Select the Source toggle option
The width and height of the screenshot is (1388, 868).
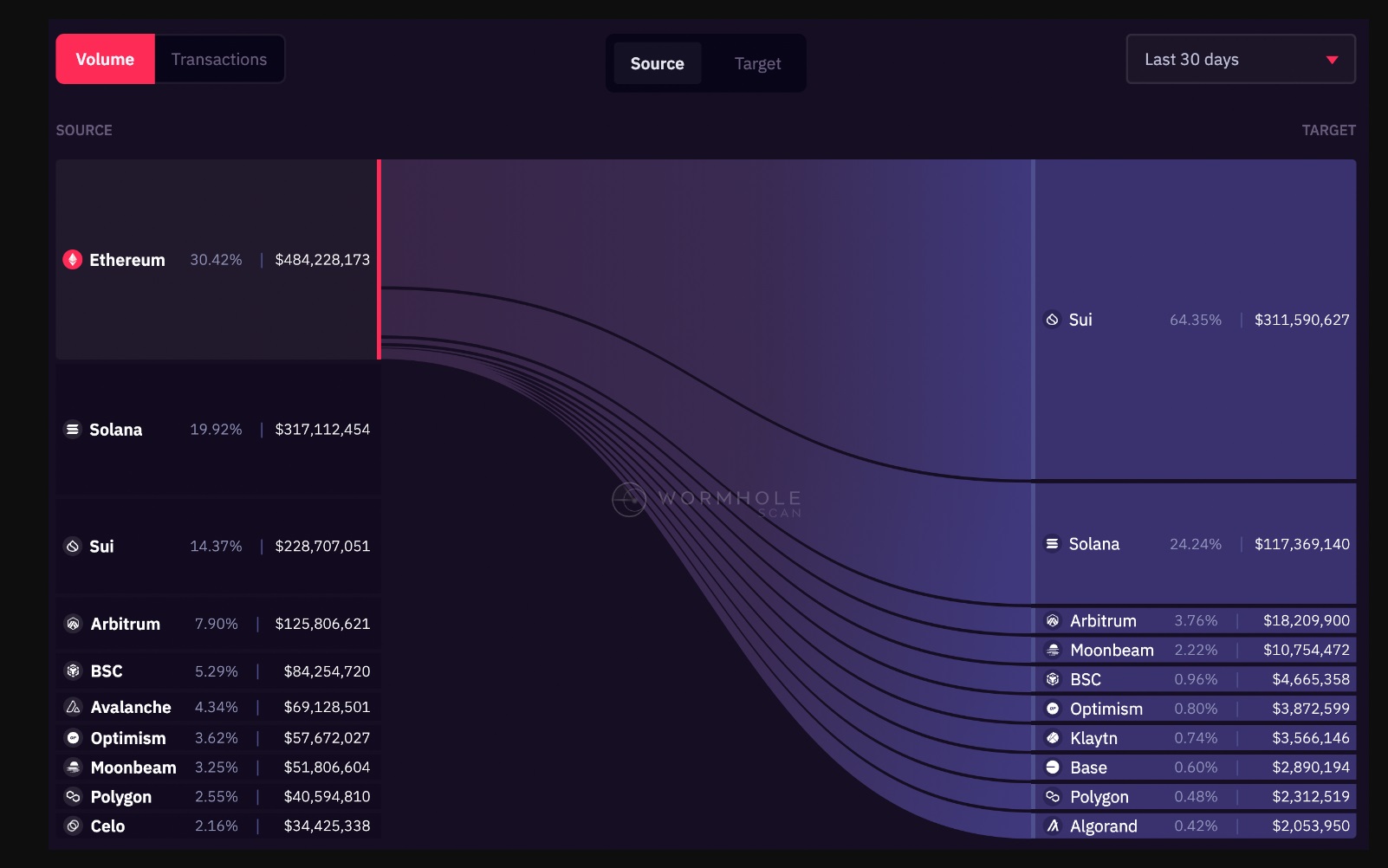658,63
